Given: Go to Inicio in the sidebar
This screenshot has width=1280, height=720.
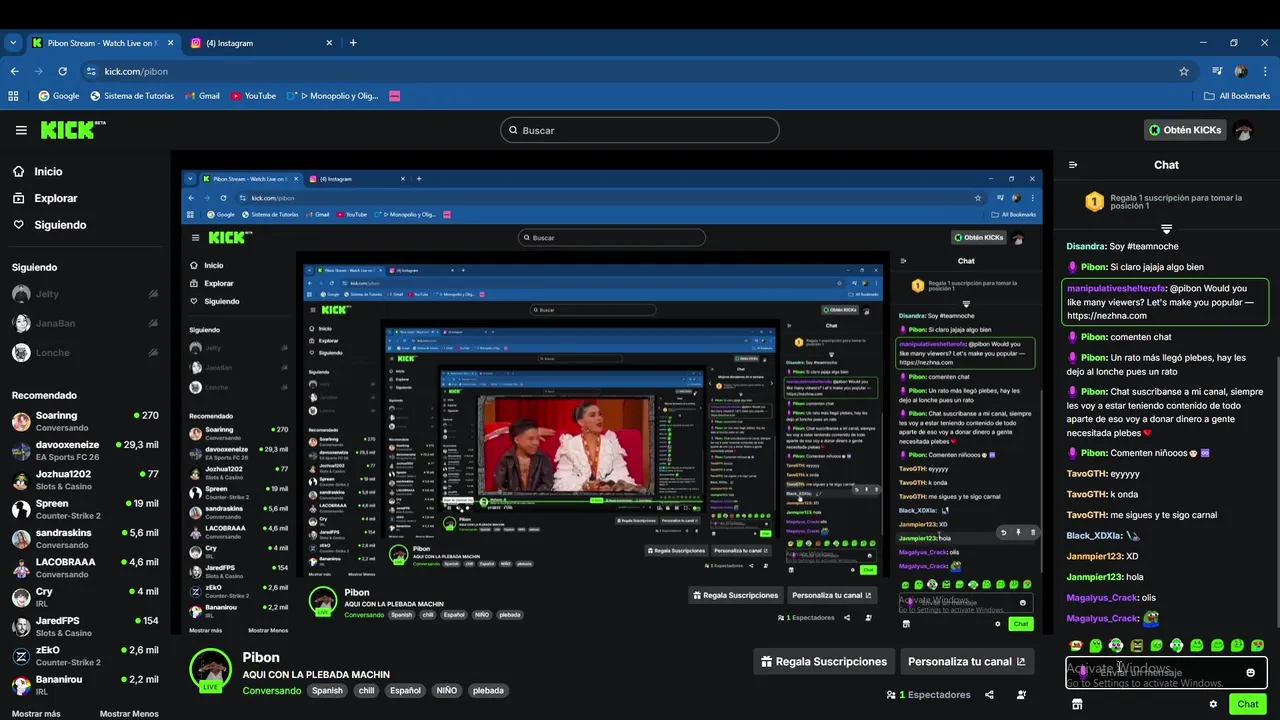Looking at the screenshot, I should click(48, 171).
